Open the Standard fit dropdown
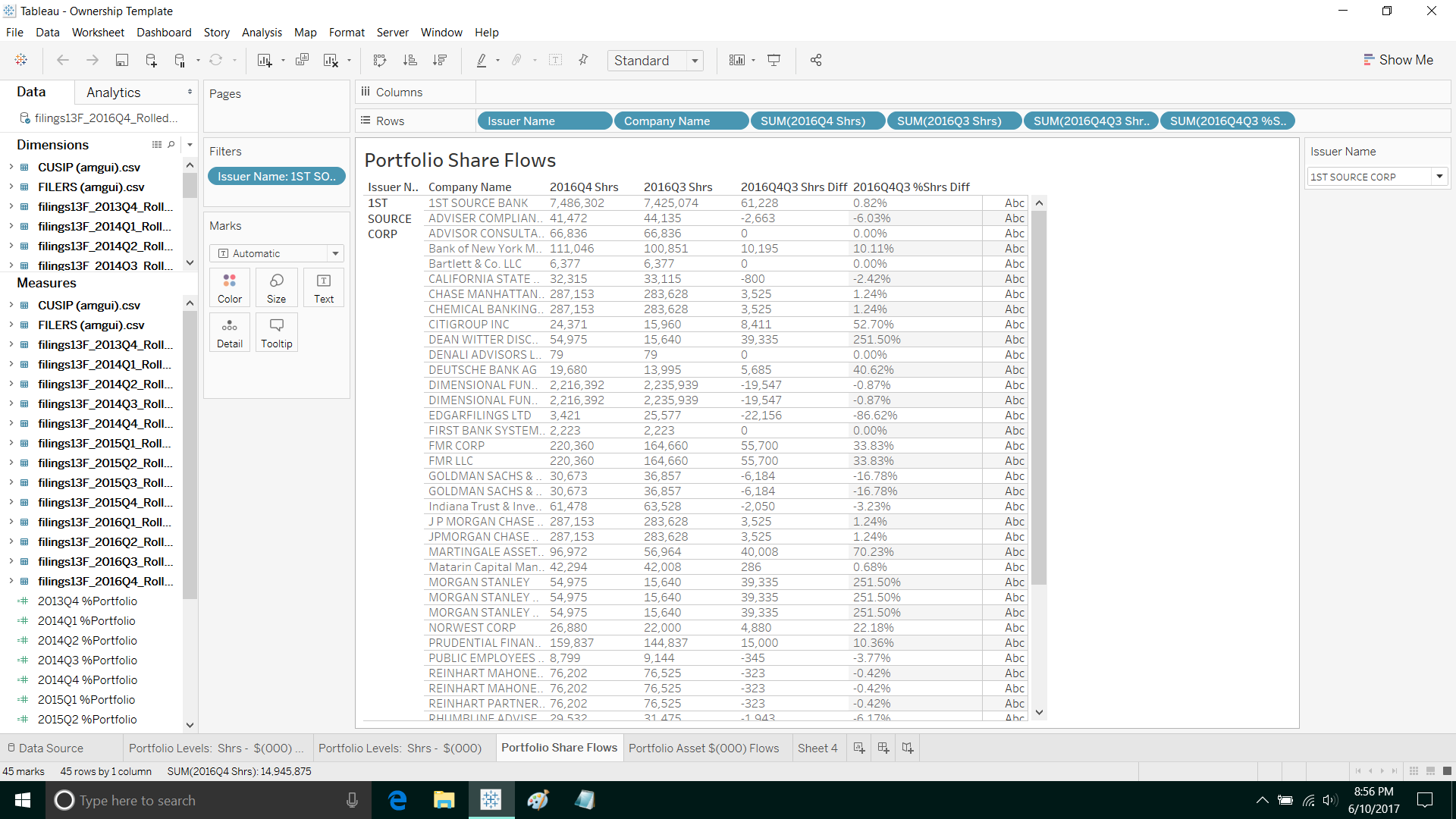 694,61
